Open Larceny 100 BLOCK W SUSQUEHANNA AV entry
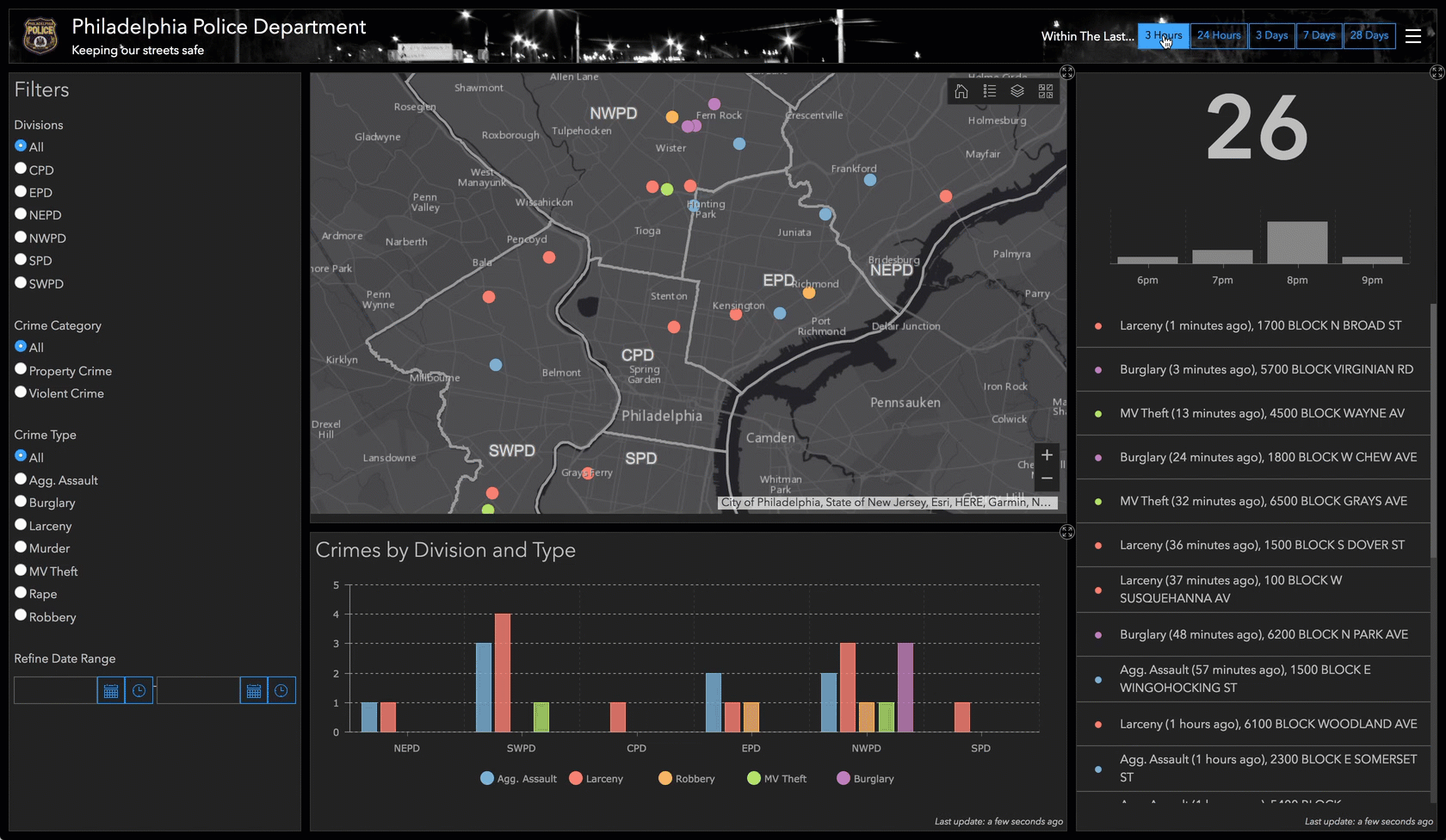Viewport: 1446px width, 840px height. (x=1253, y=590)
